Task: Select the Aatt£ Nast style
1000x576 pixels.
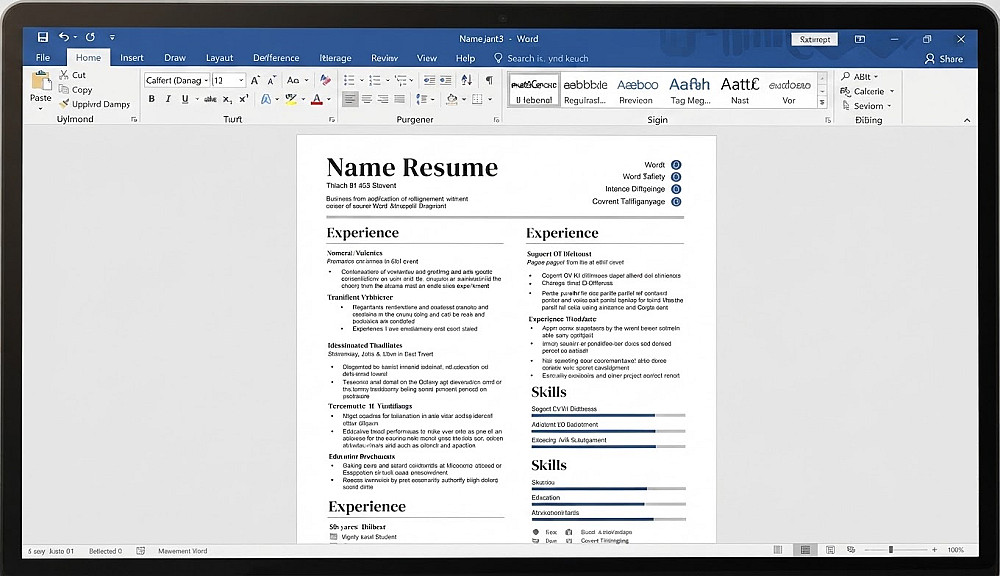Action: [x=740, y=91]
